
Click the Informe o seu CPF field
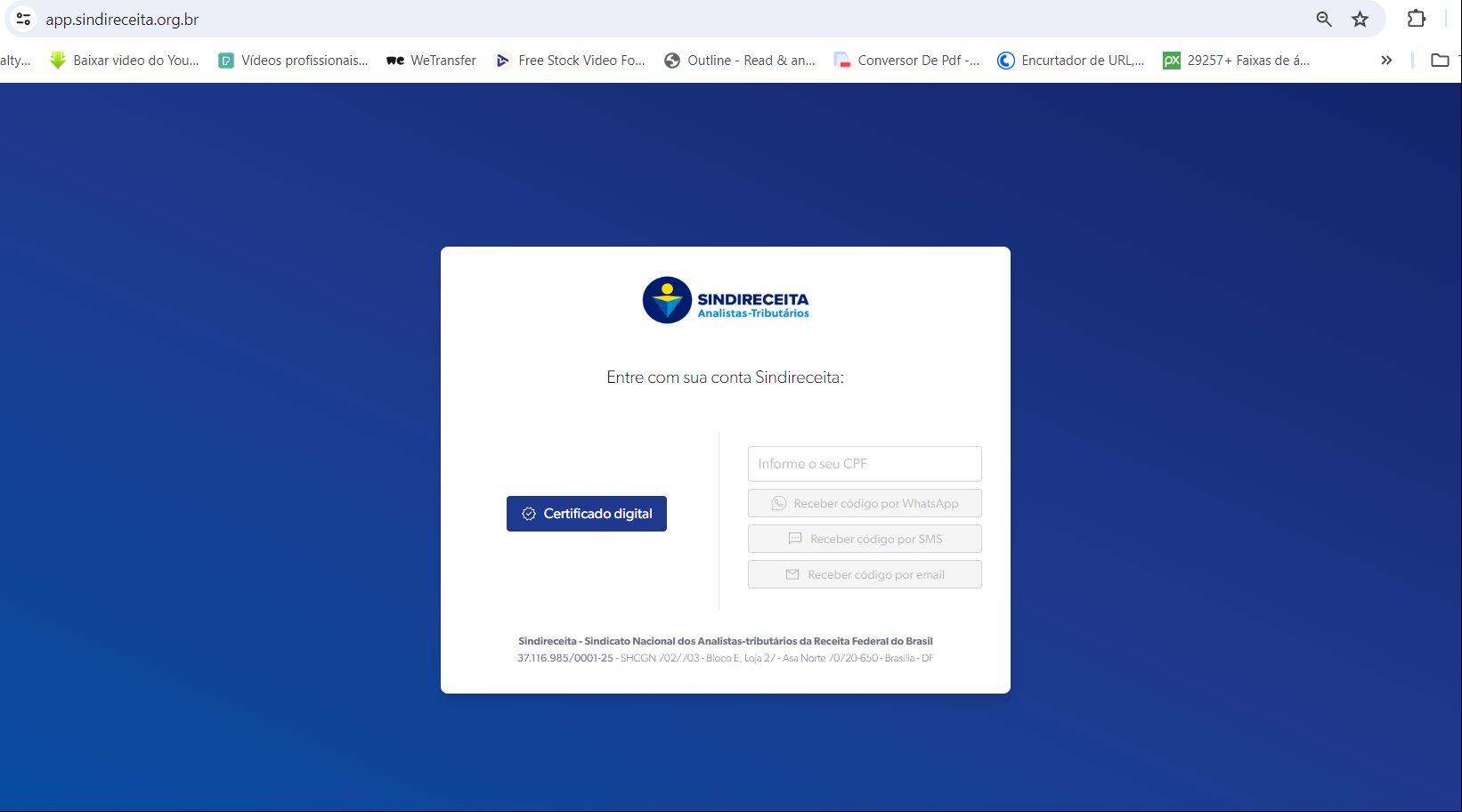(x=865, y=464)
